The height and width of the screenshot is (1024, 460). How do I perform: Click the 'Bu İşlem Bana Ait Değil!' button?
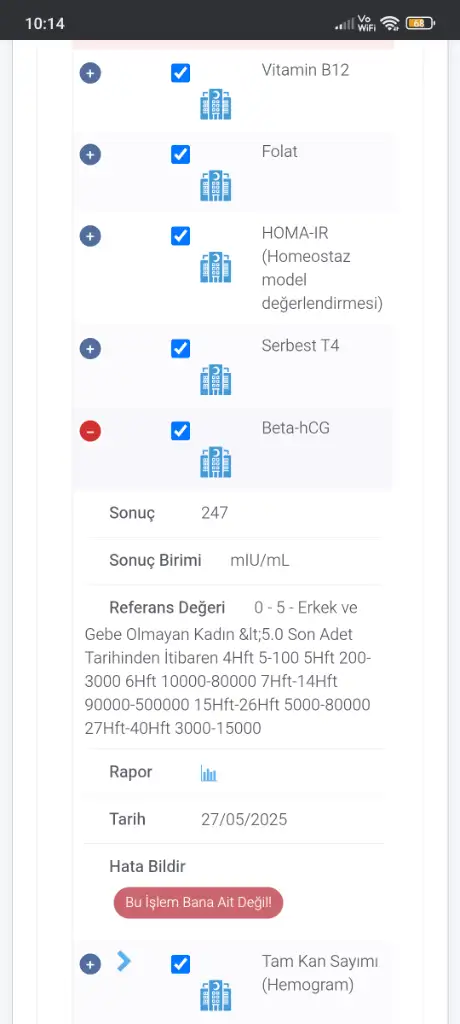pos(199,903)
